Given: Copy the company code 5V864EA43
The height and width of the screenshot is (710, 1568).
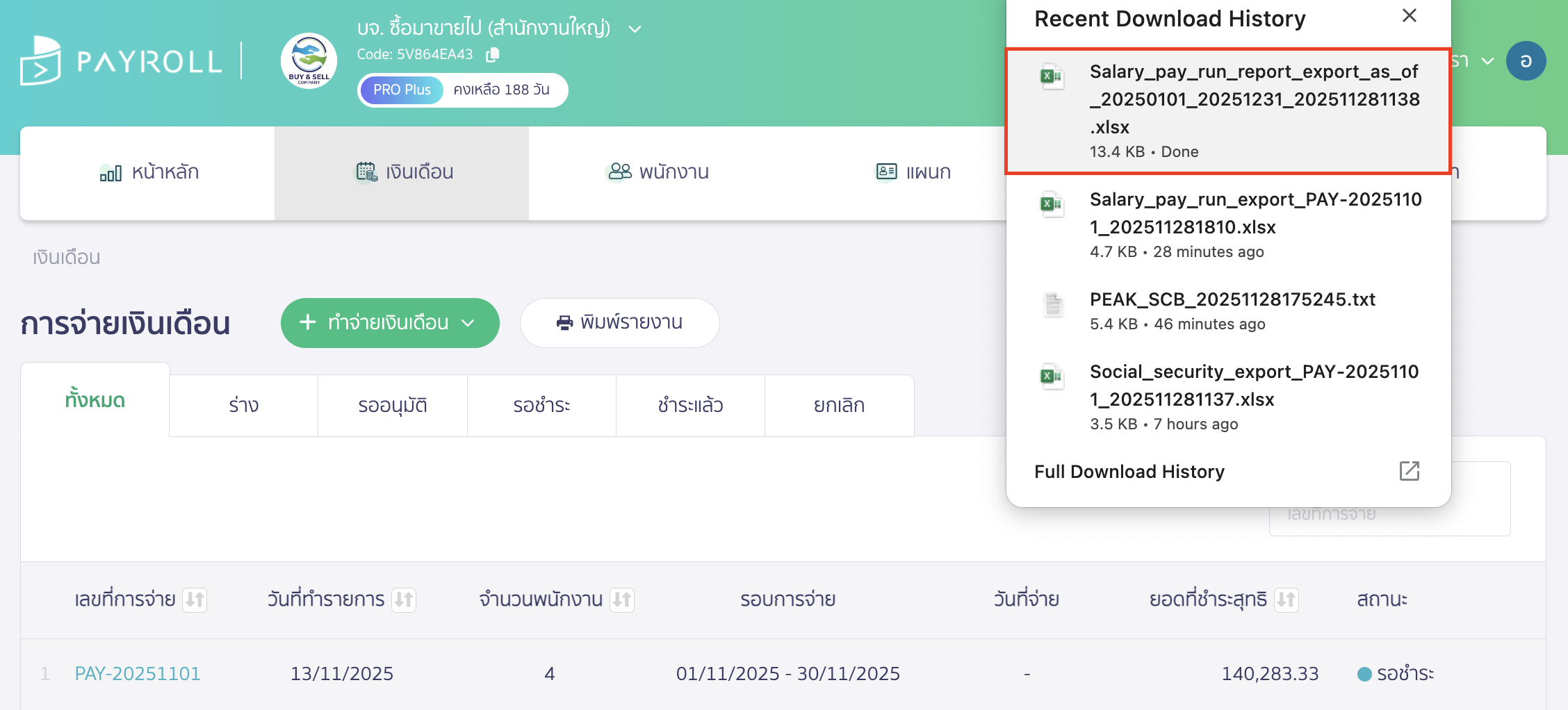Looking at the screenshot, I should (492, 55).
